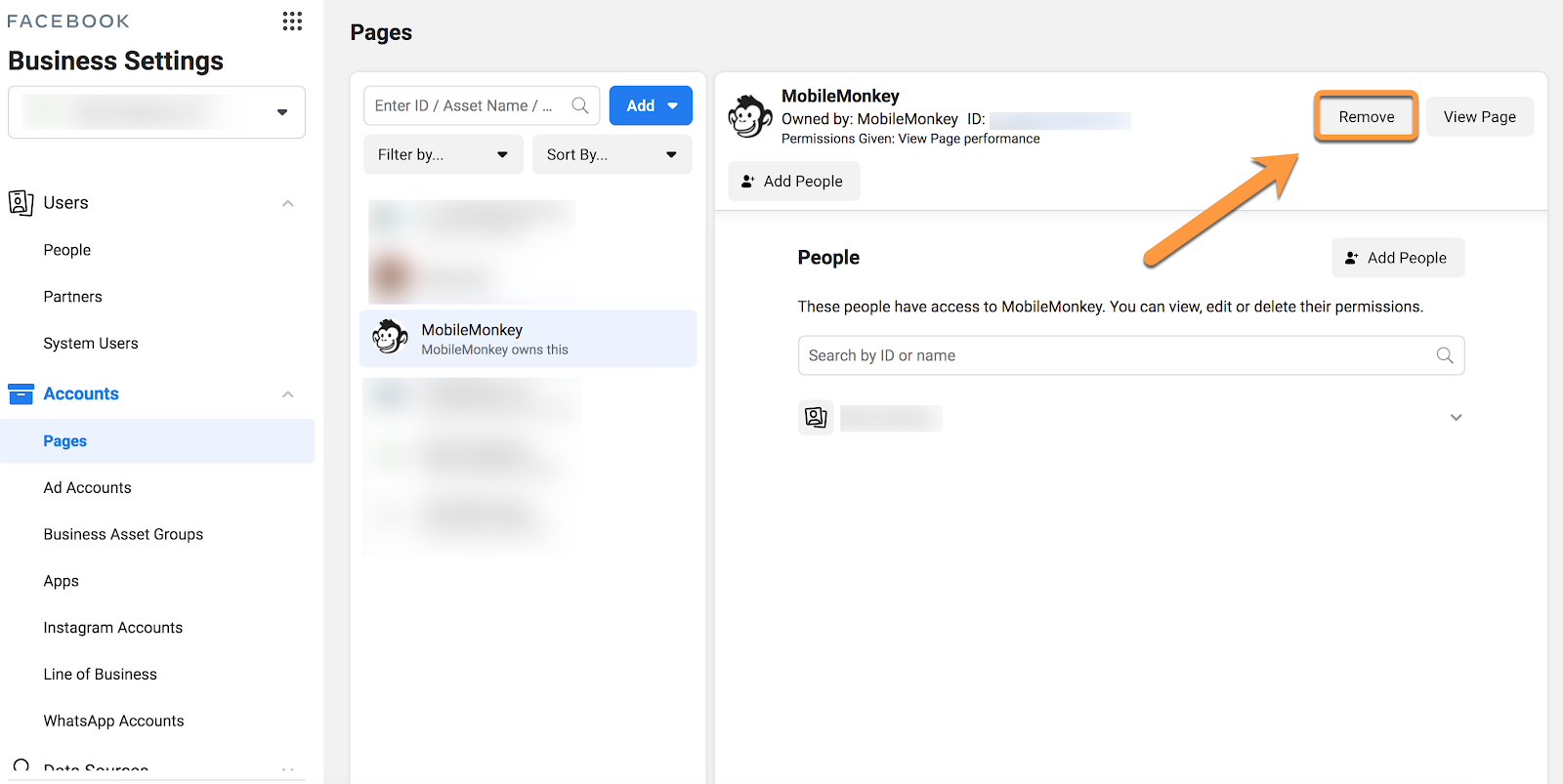
Task: Click Add People in the People section
Action: [x=1398, y=258]
